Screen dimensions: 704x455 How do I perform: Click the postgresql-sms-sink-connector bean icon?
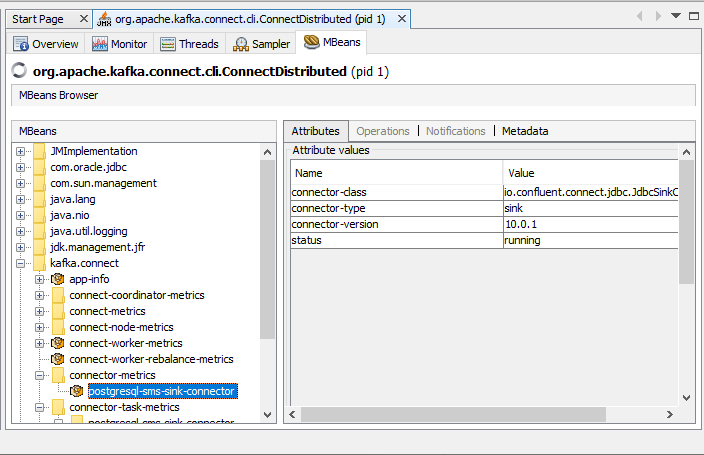[77, 391]
